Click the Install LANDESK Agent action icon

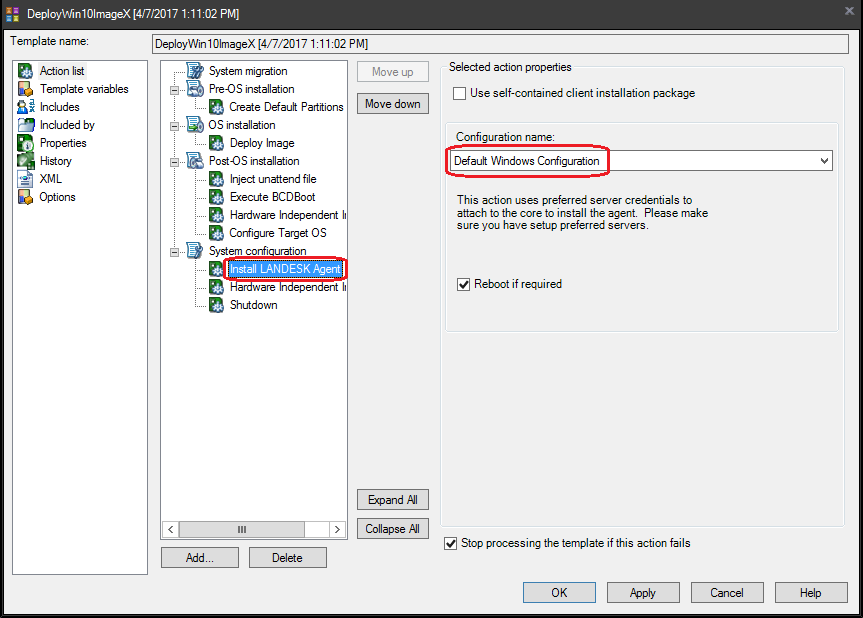(x=216, y=268)
